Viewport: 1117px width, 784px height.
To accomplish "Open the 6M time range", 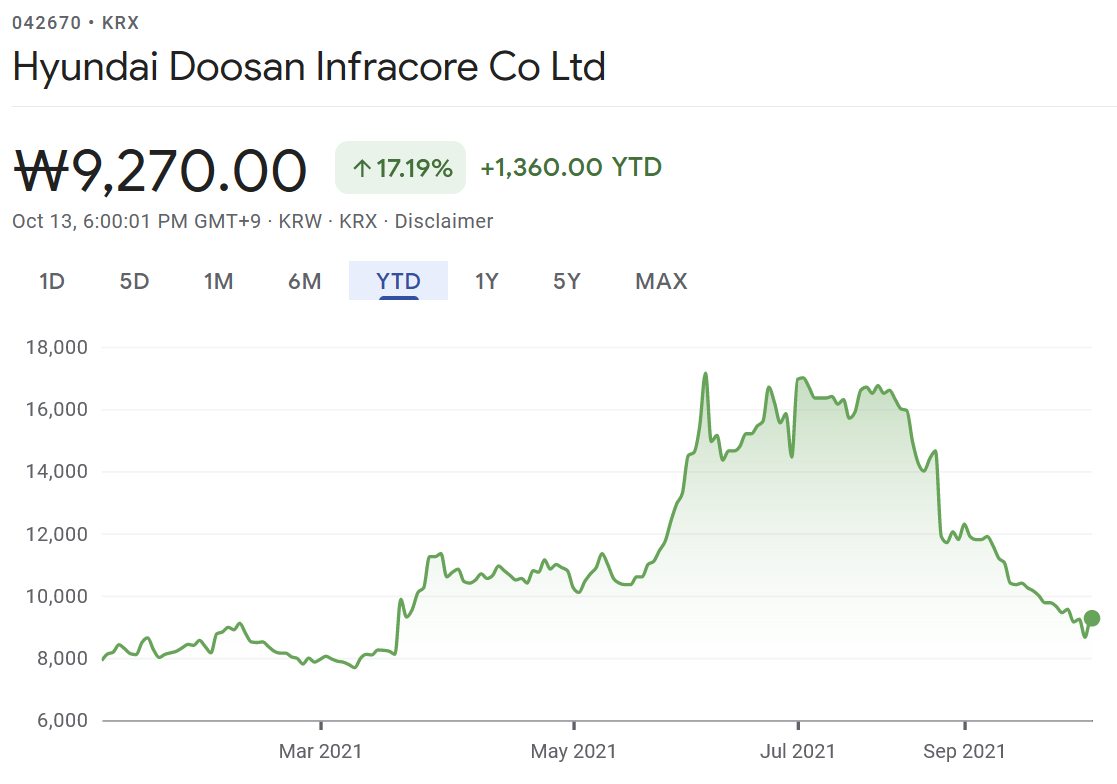I will point(304,281).
